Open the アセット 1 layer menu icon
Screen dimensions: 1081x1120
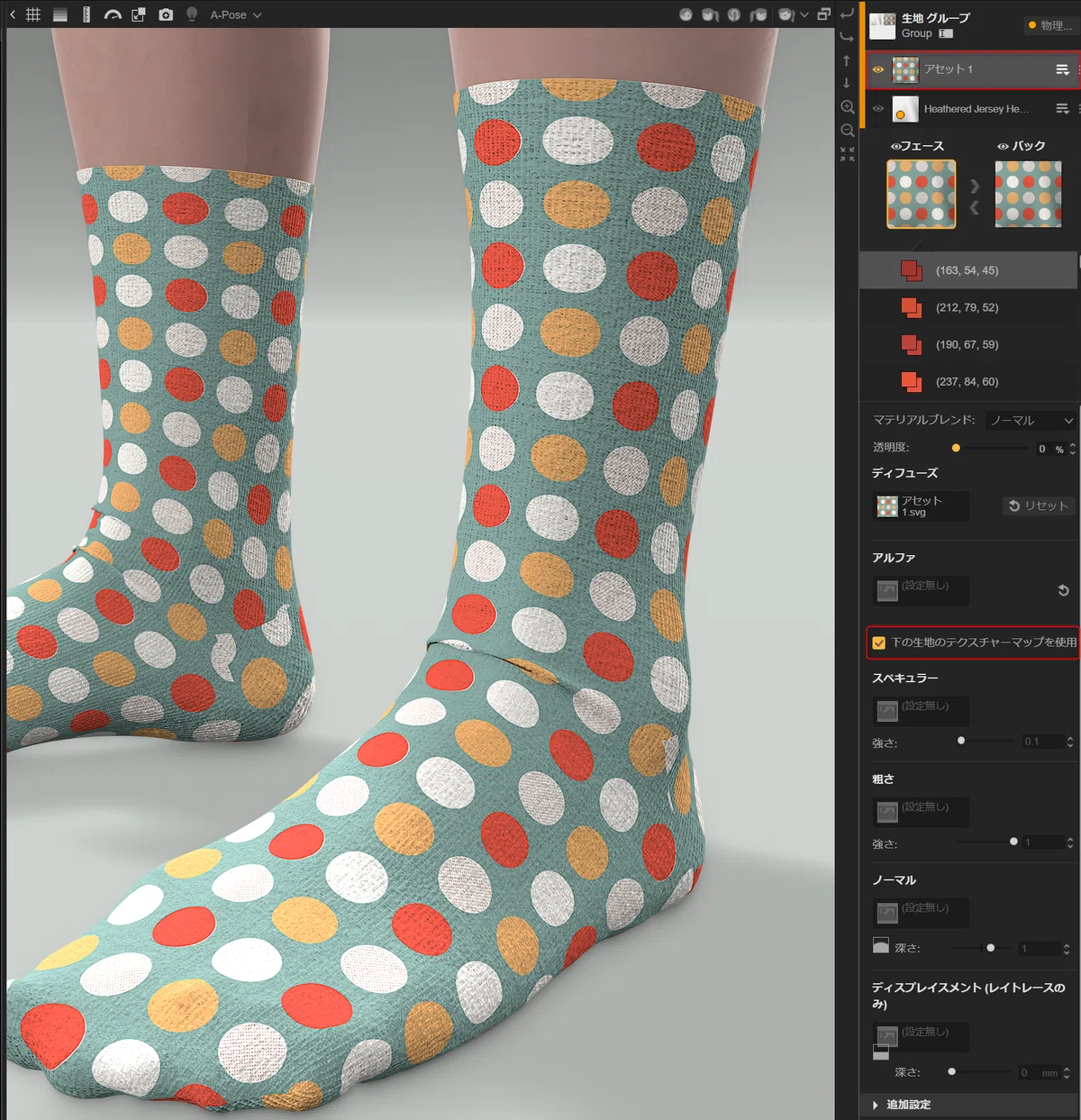tap(1062, 69)
